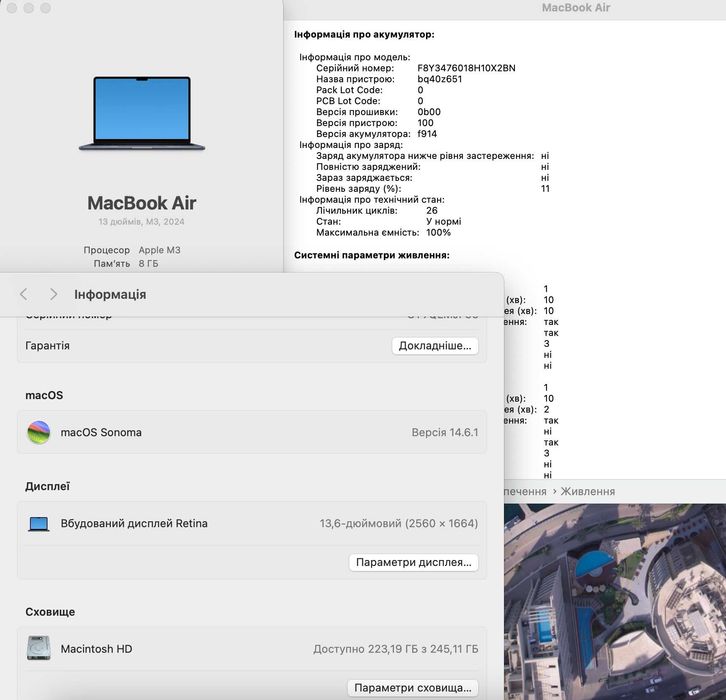Click the Пам'ять 8 ГБ value
Screen dimensions: 726x700
coord(148,263)
